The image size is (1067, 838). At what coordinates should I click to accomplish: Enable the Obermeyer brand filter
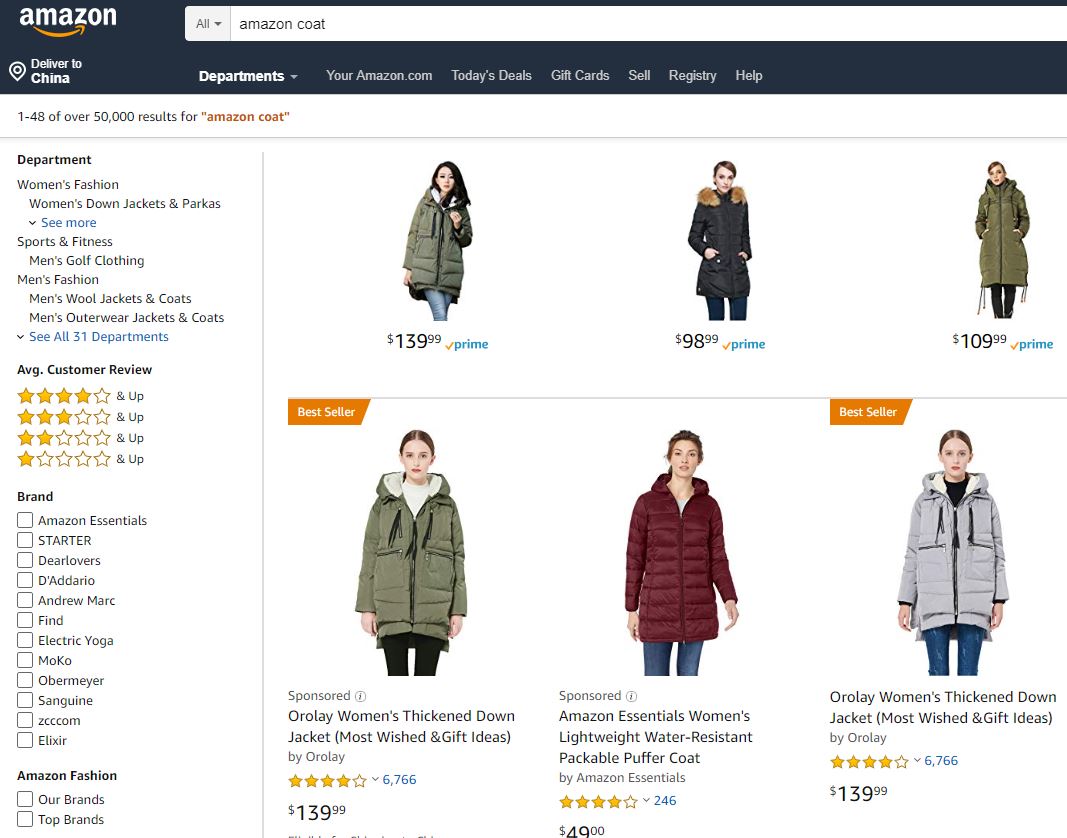click(25, 680)
